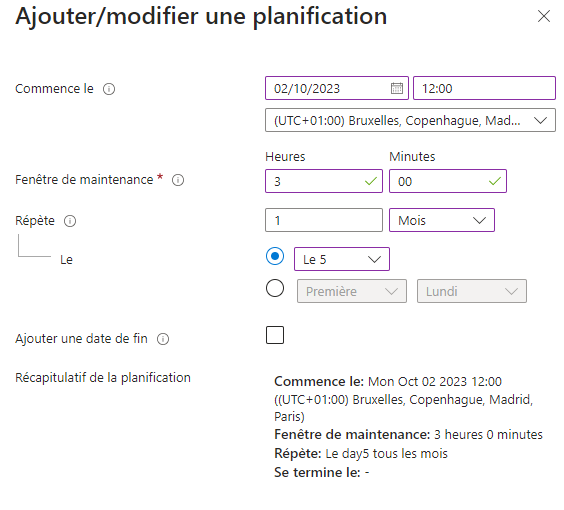Click the start date field 02/10/2023
Screen dimensions: 564x510
click(337, 88)
